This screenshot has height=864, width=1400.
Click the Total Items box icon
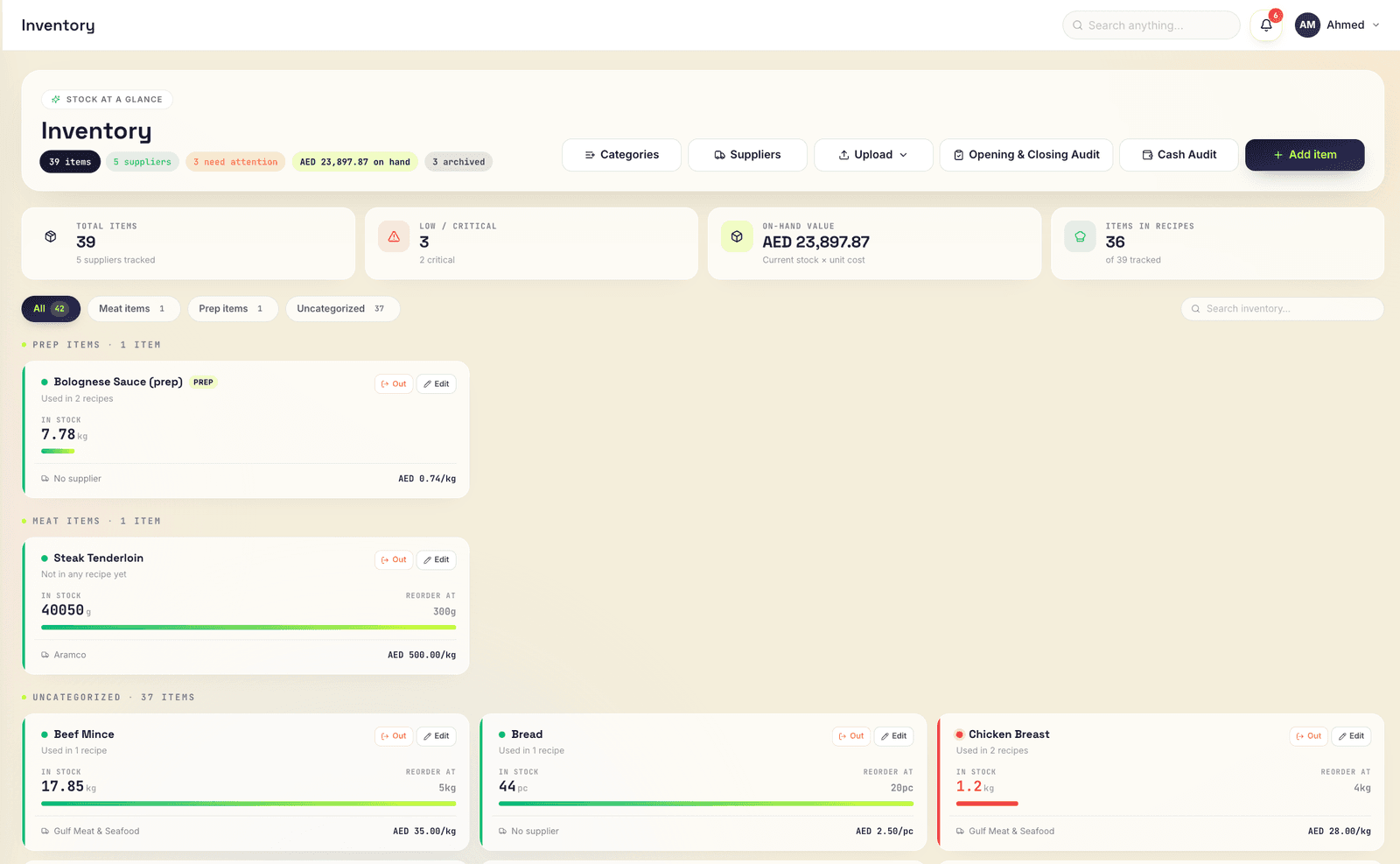click(51, 236)
